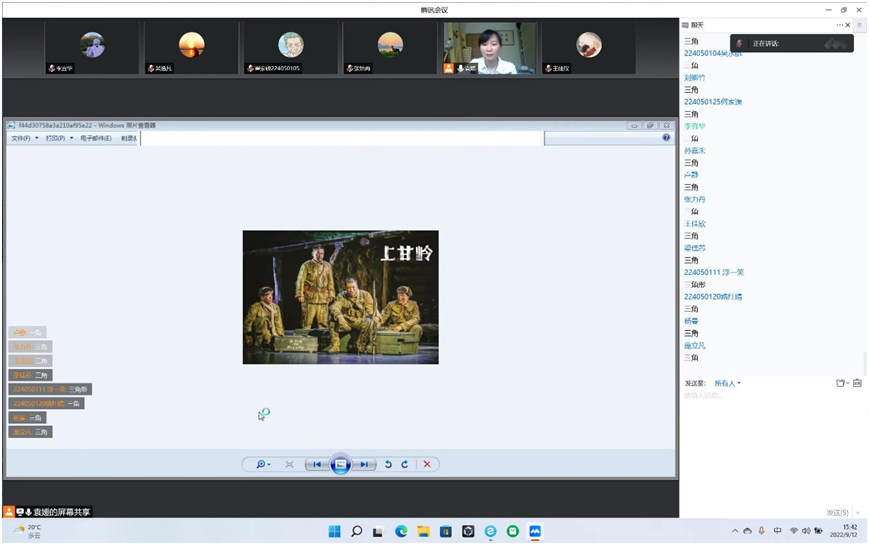Open the green app icon on taskbar
Viewport: 869px width, 545px height.
(513, 532)
